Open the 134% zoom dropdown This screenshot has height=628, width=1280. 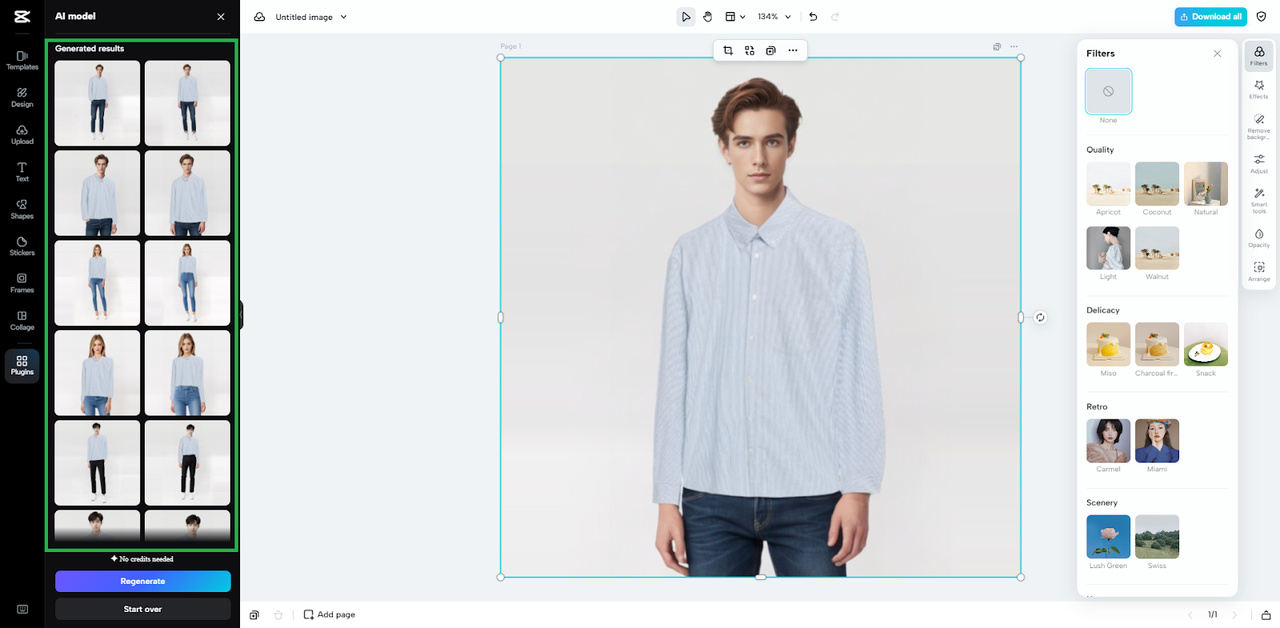click(774, 17)
